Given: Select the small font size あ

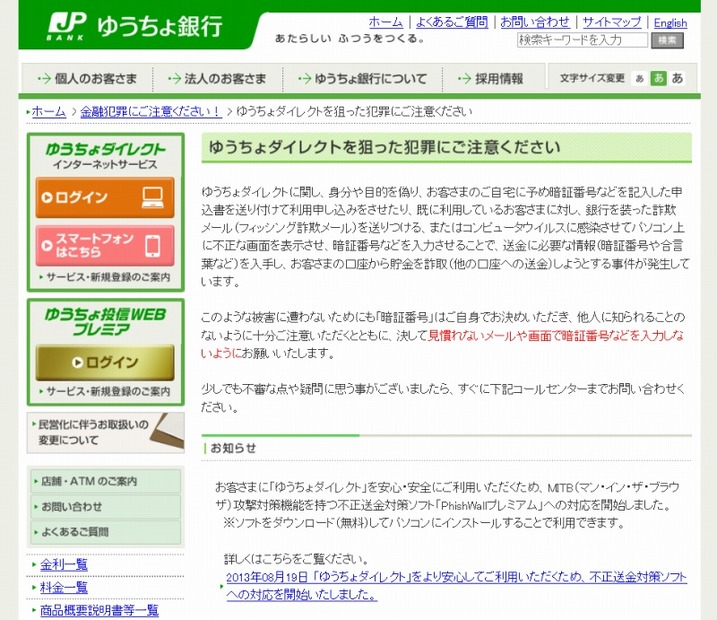Looking at the screenshot, I should pyautogui.click(x=640, y=79).
